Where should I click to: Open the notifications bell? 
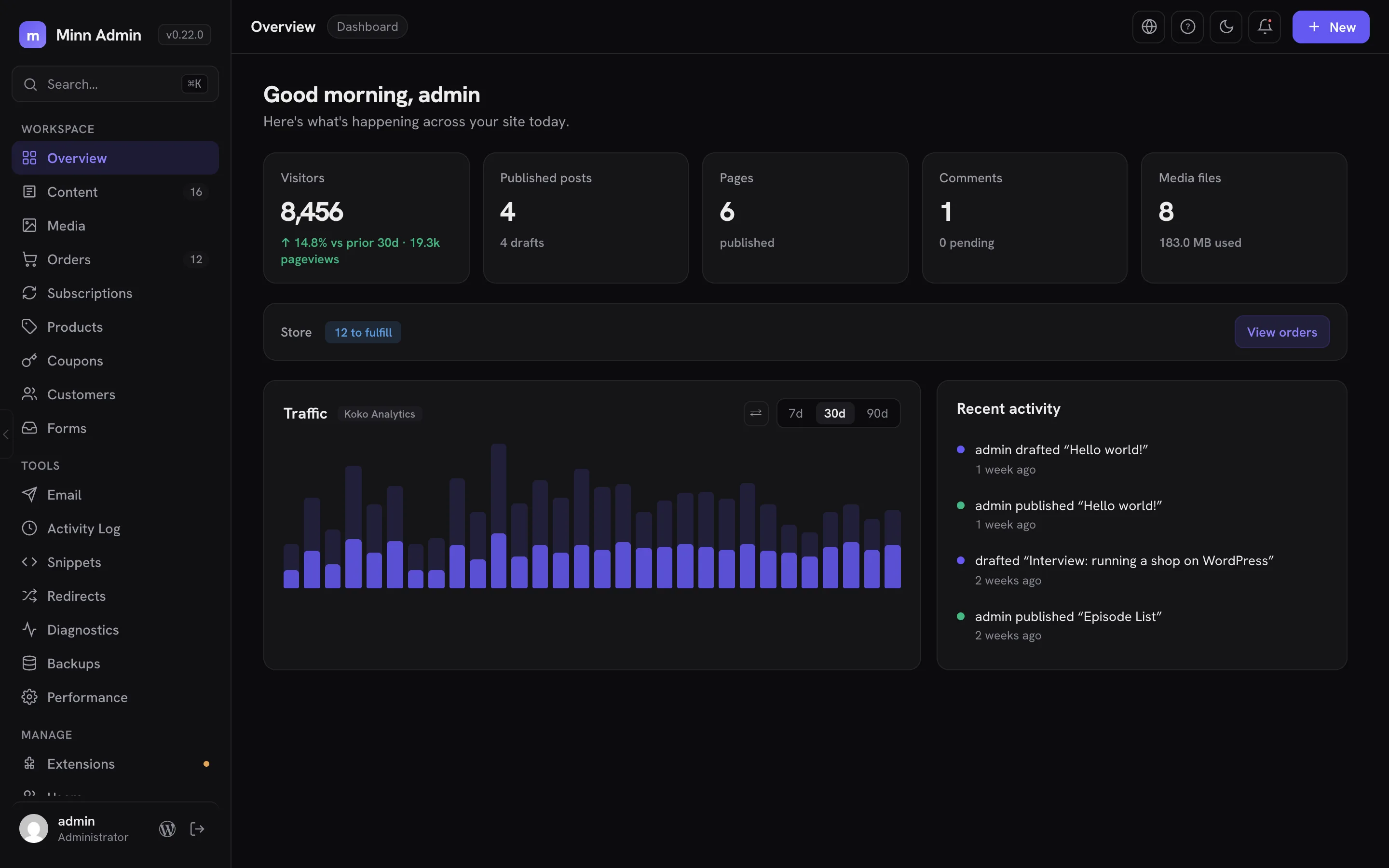(1265, 27)
